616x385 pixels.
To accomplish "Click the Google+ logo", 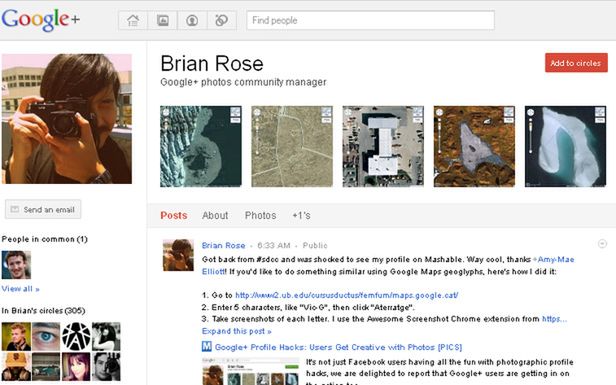I will coord(41,20).
